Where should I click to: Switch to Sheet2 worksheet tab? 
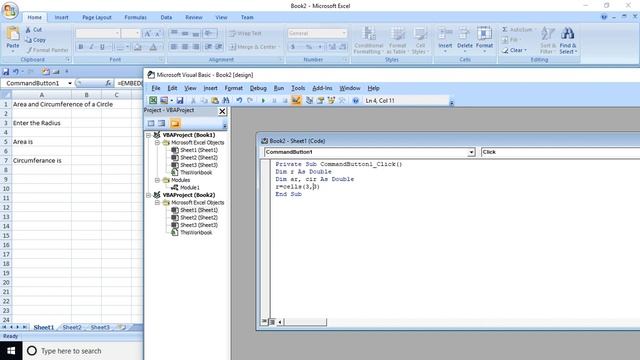click(x=72, y=327)
